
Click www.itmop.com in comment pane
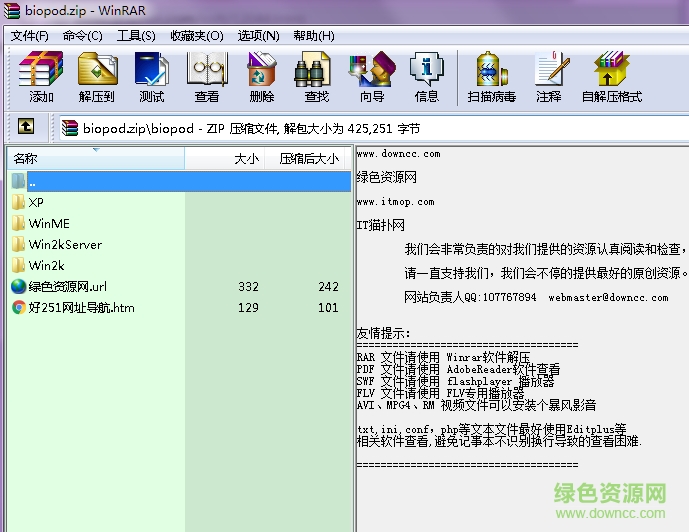(x=395, y=202)
